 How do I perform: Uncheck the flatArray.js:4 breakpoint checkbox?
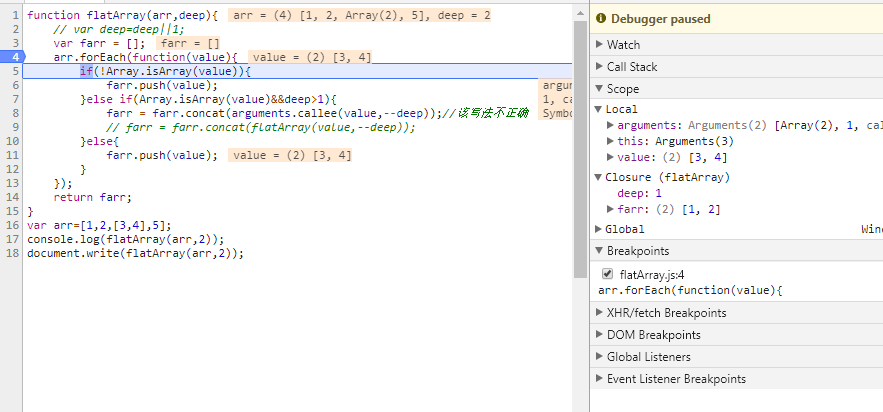[x=607, y=274]
